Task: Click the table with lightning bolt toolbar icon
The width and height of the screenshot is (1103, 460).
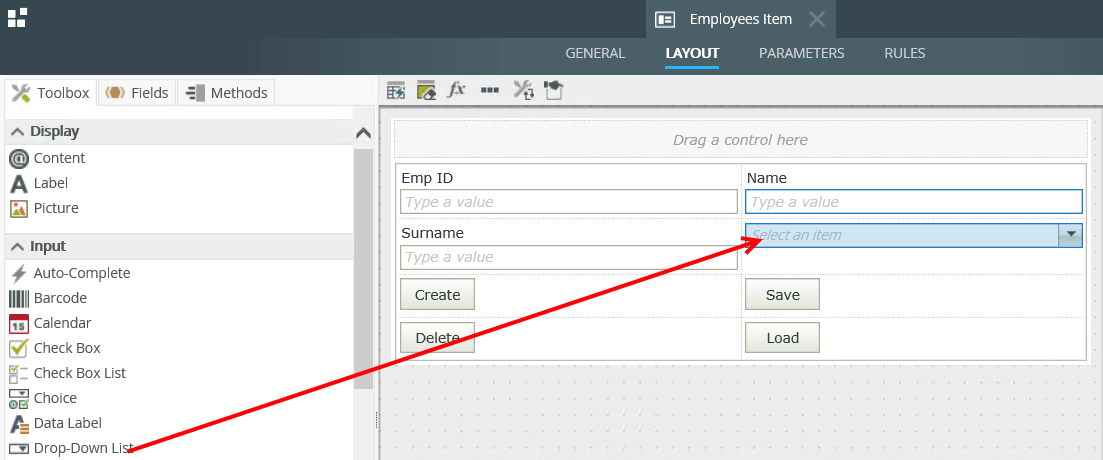Action: 396,90
